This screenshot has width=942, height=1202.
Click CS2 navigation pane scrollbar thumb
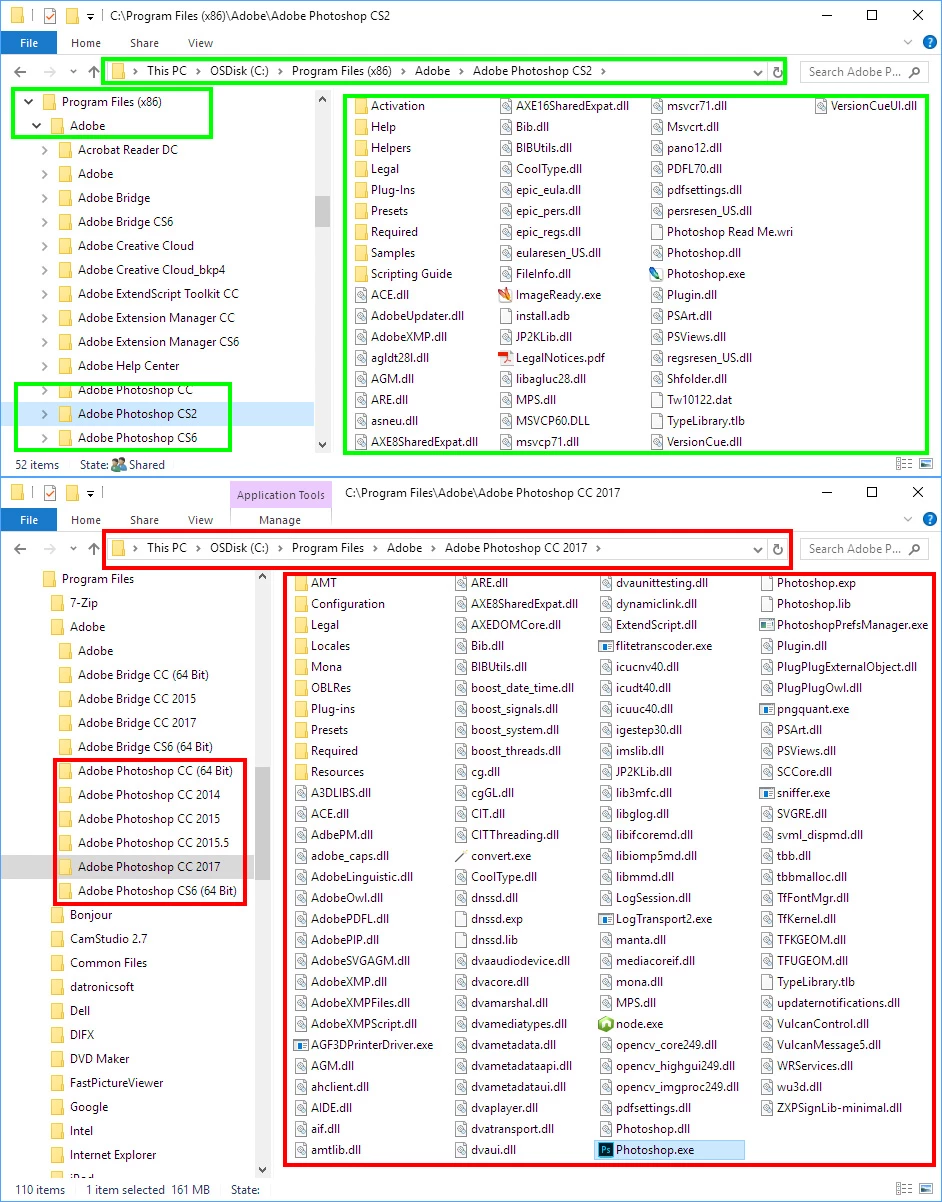[322, 211]
